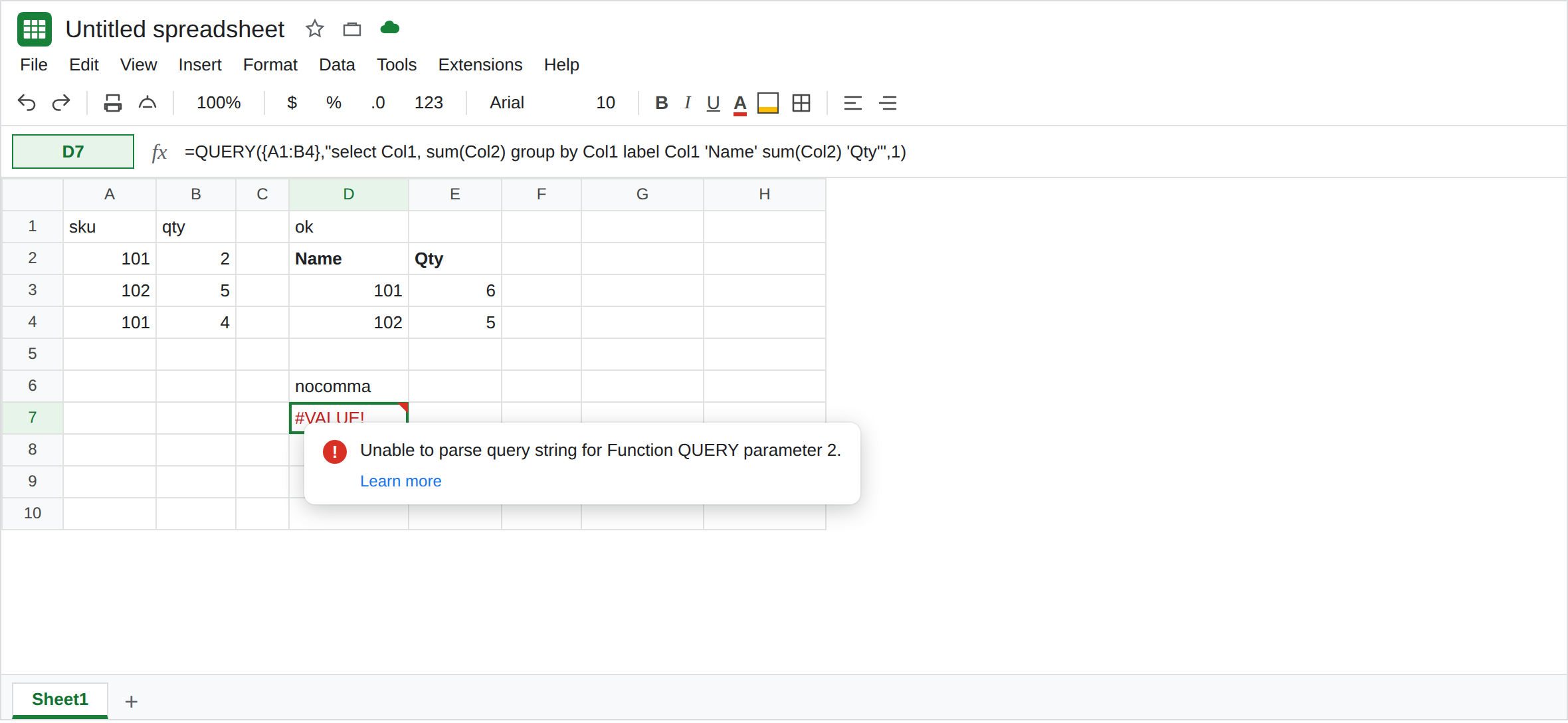Toggle bold formatting
This screenshot has width=1568, height=723.
coord(661,103)
